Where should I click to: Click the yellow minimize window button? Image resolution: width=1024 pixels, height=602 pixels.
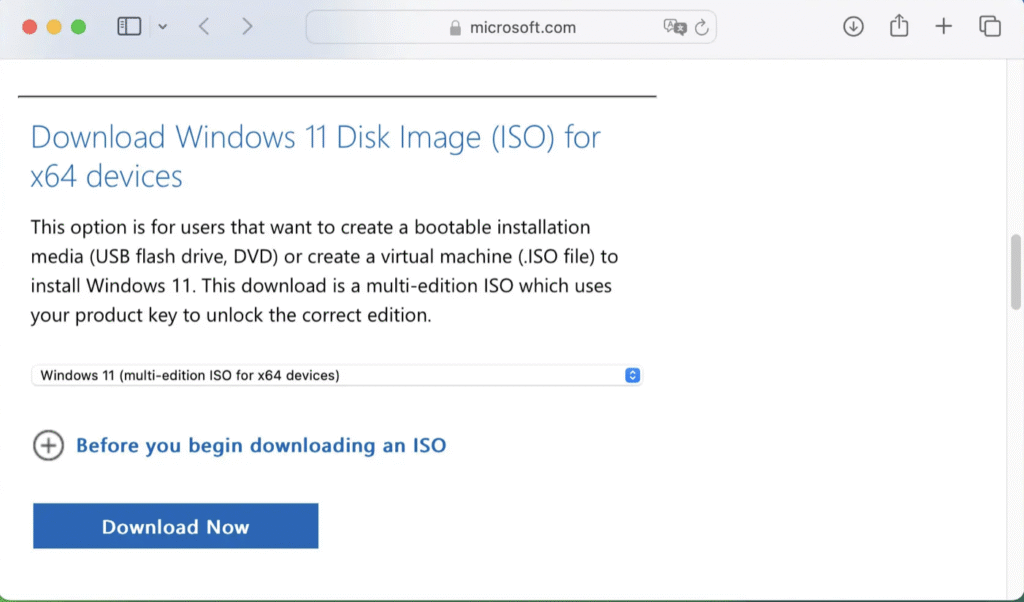coord(54,27)
